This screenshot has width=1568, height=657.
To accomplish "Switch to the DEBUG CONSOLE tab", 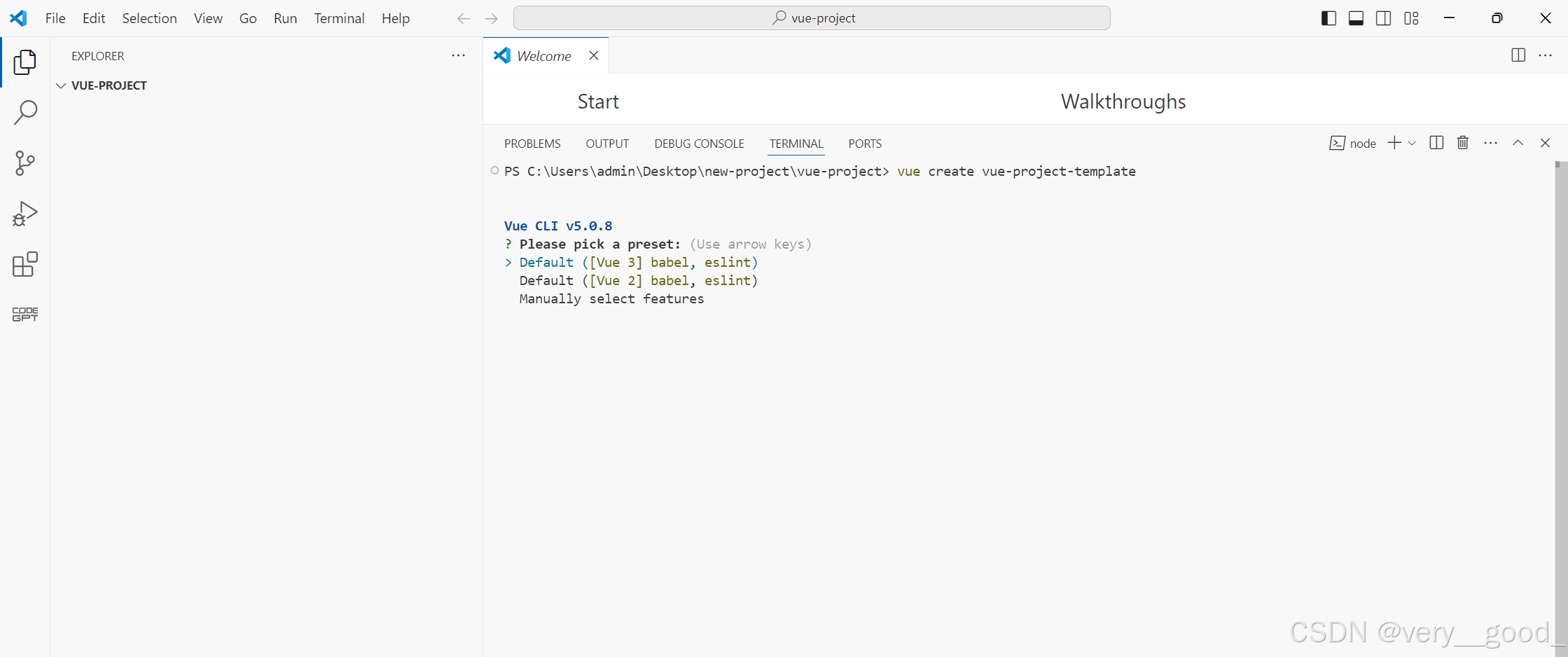I will click(x=698, y=144).
